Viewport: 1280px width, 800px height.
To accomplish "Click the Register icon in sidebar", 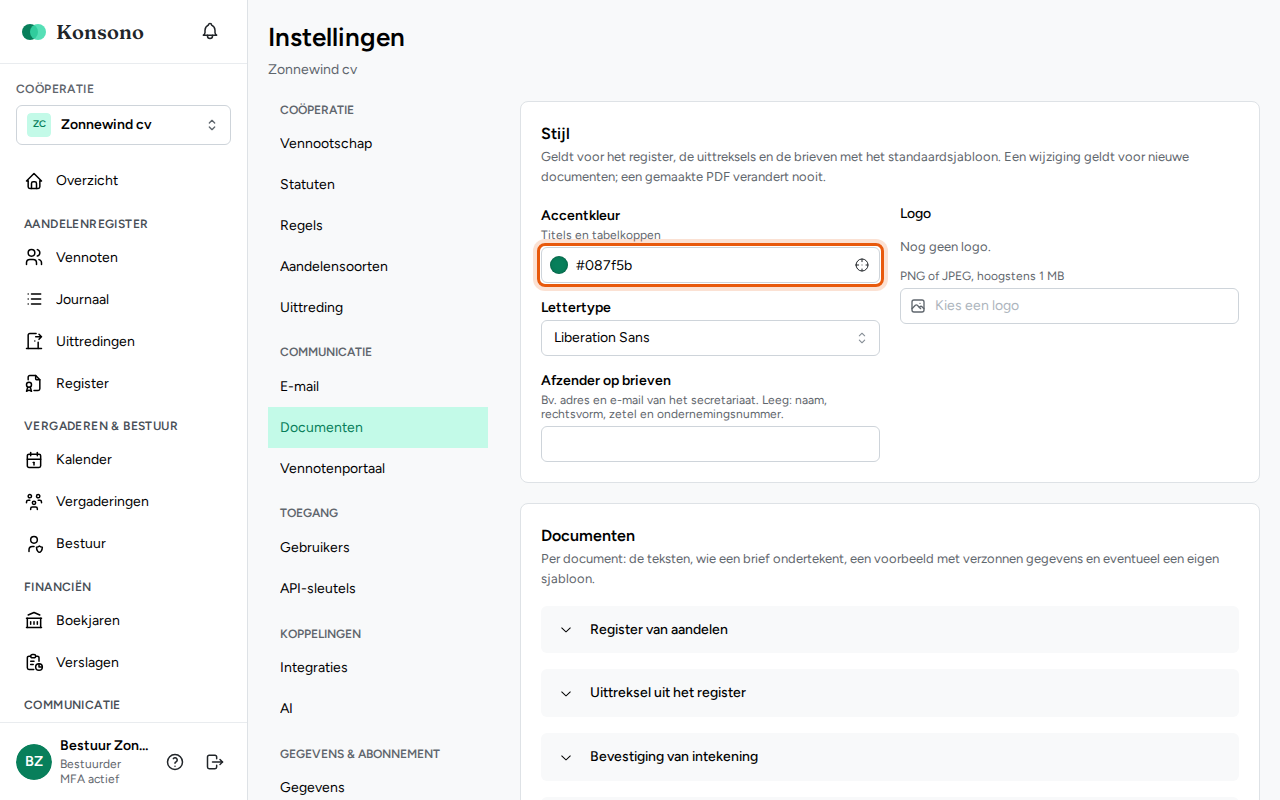I will (34, 384).
